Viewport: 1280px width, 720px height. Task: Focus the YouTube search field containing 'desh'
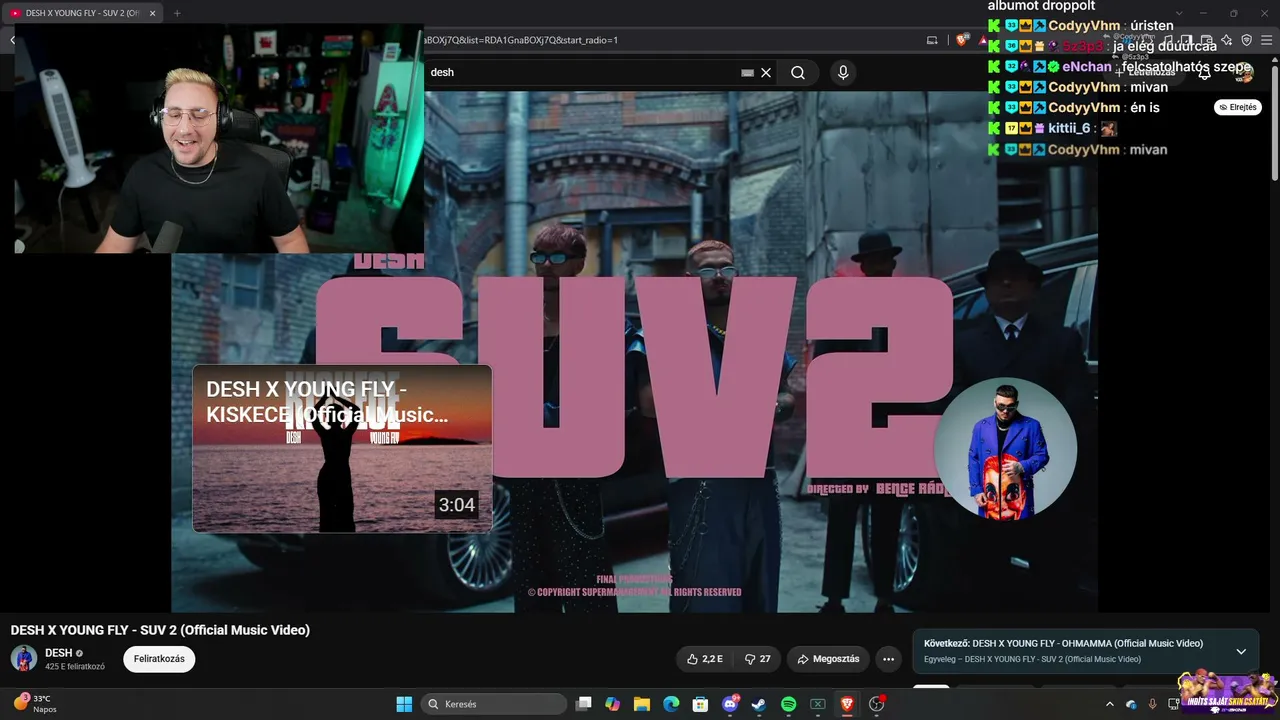[585, 72]
